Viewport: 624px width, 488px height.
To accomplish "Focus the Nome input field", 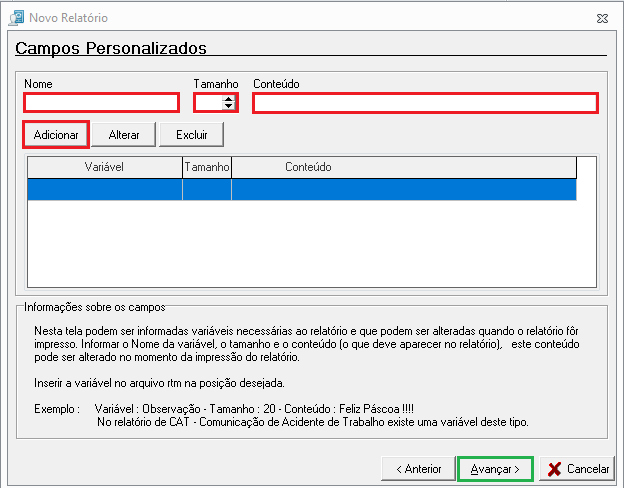I will point(101,103).
